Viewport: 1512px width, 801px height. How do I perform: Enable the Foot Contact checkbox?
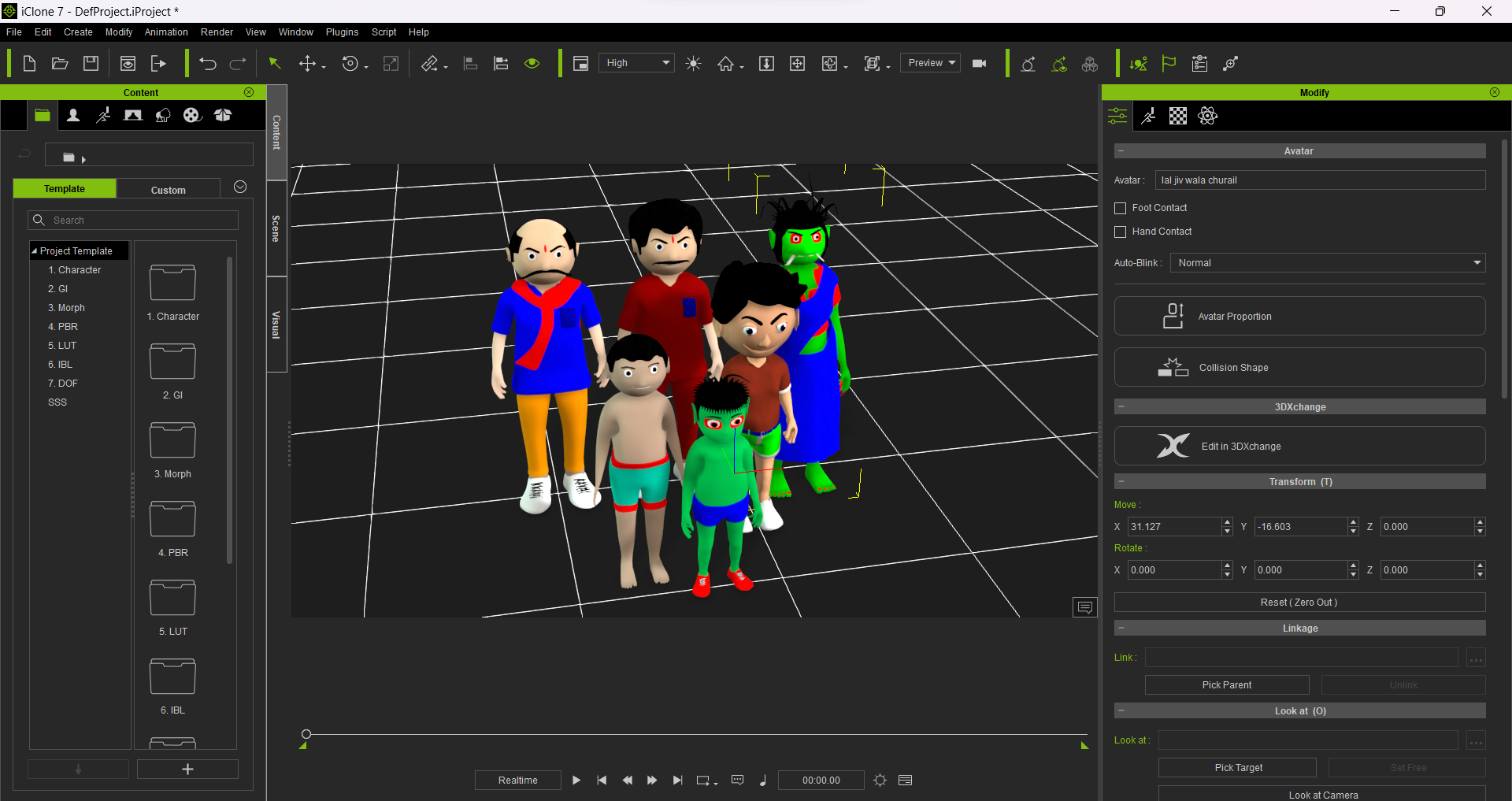coord(1121,208)
